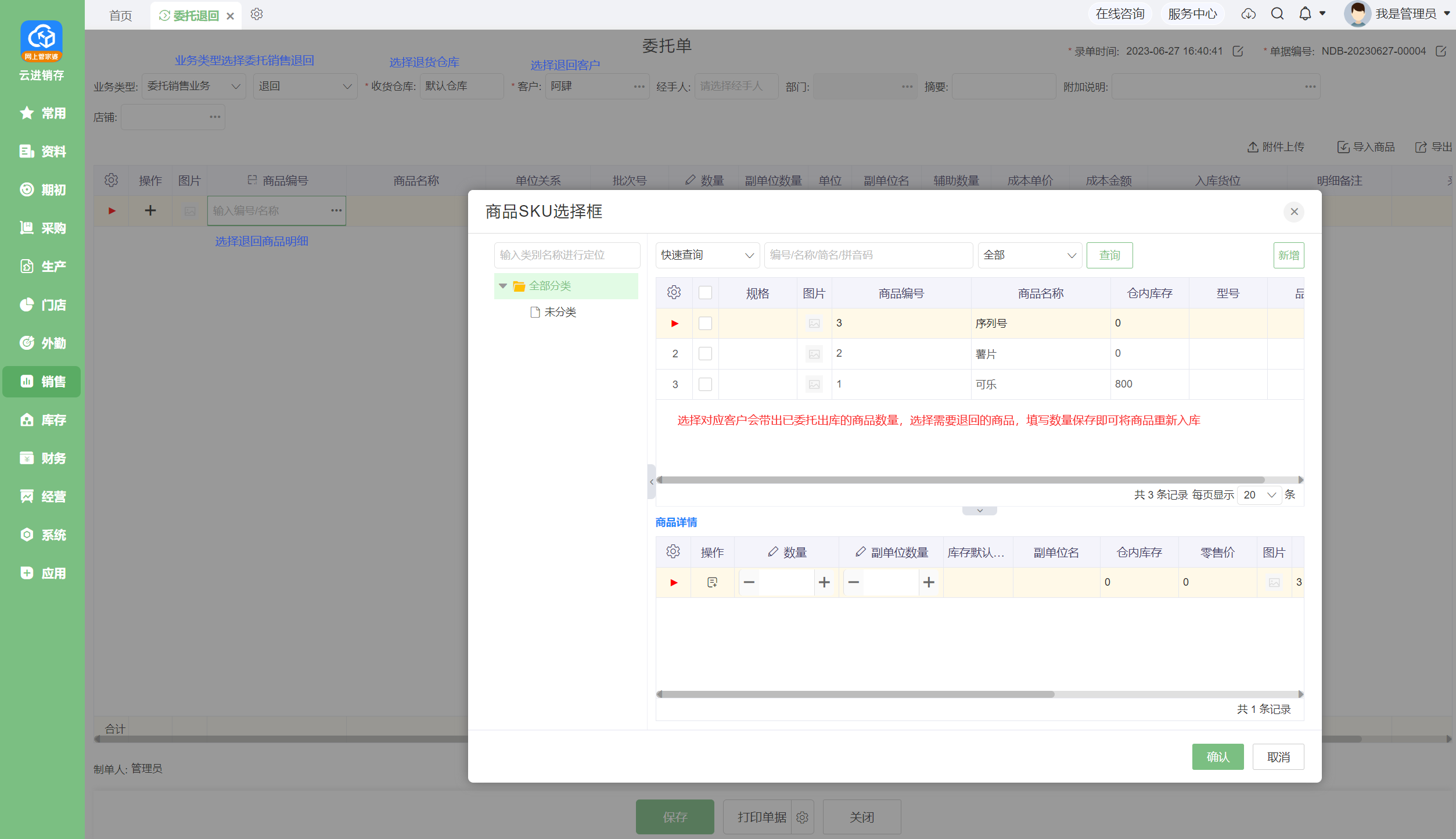Close the 委托退回 tab

231,16
